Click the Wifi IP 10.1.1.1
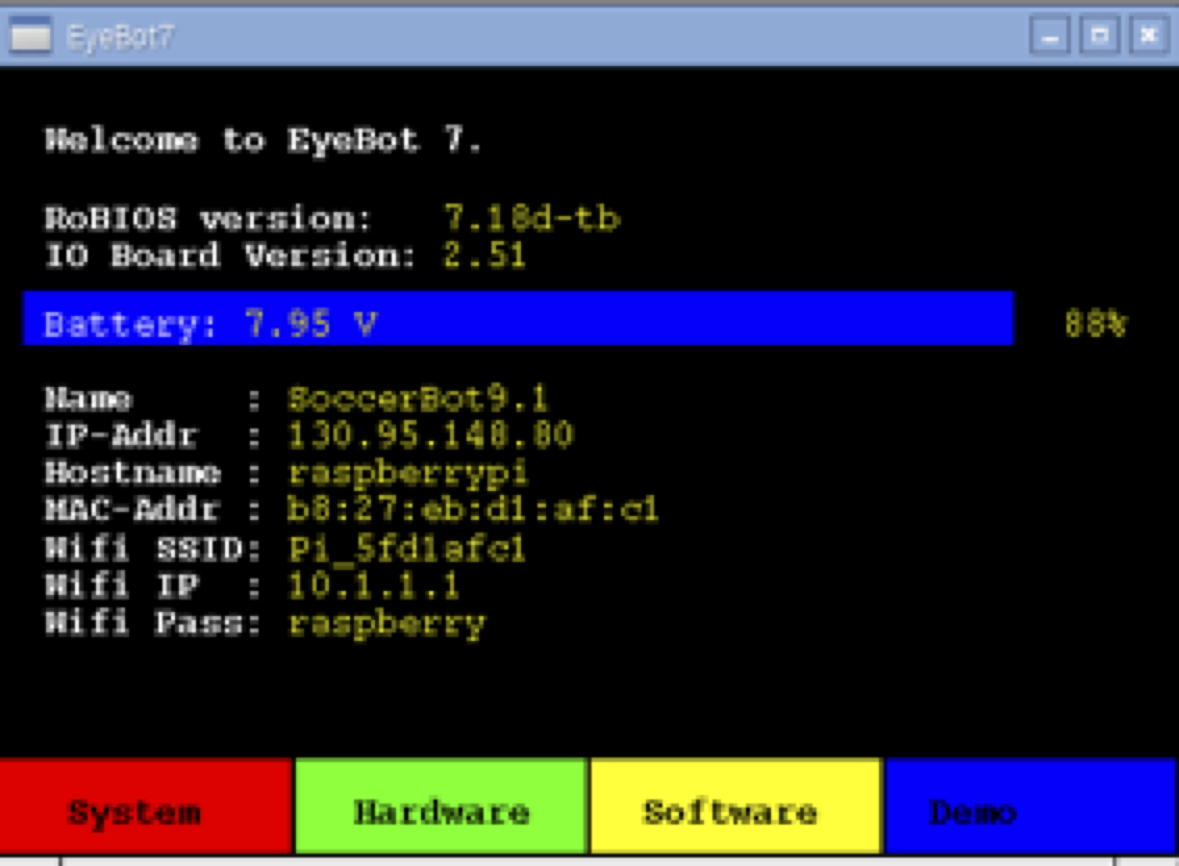The height and width of the screenshot is (866, 1179). pyautogui.click(x=374, y=585)
